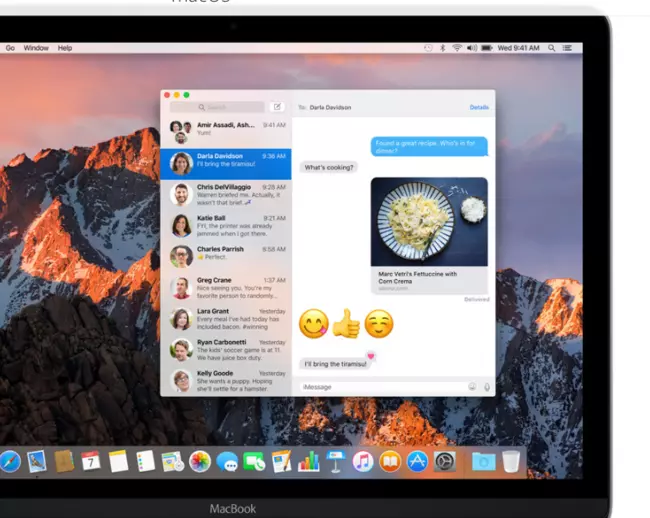Open the Window menu

click(36, 48)
